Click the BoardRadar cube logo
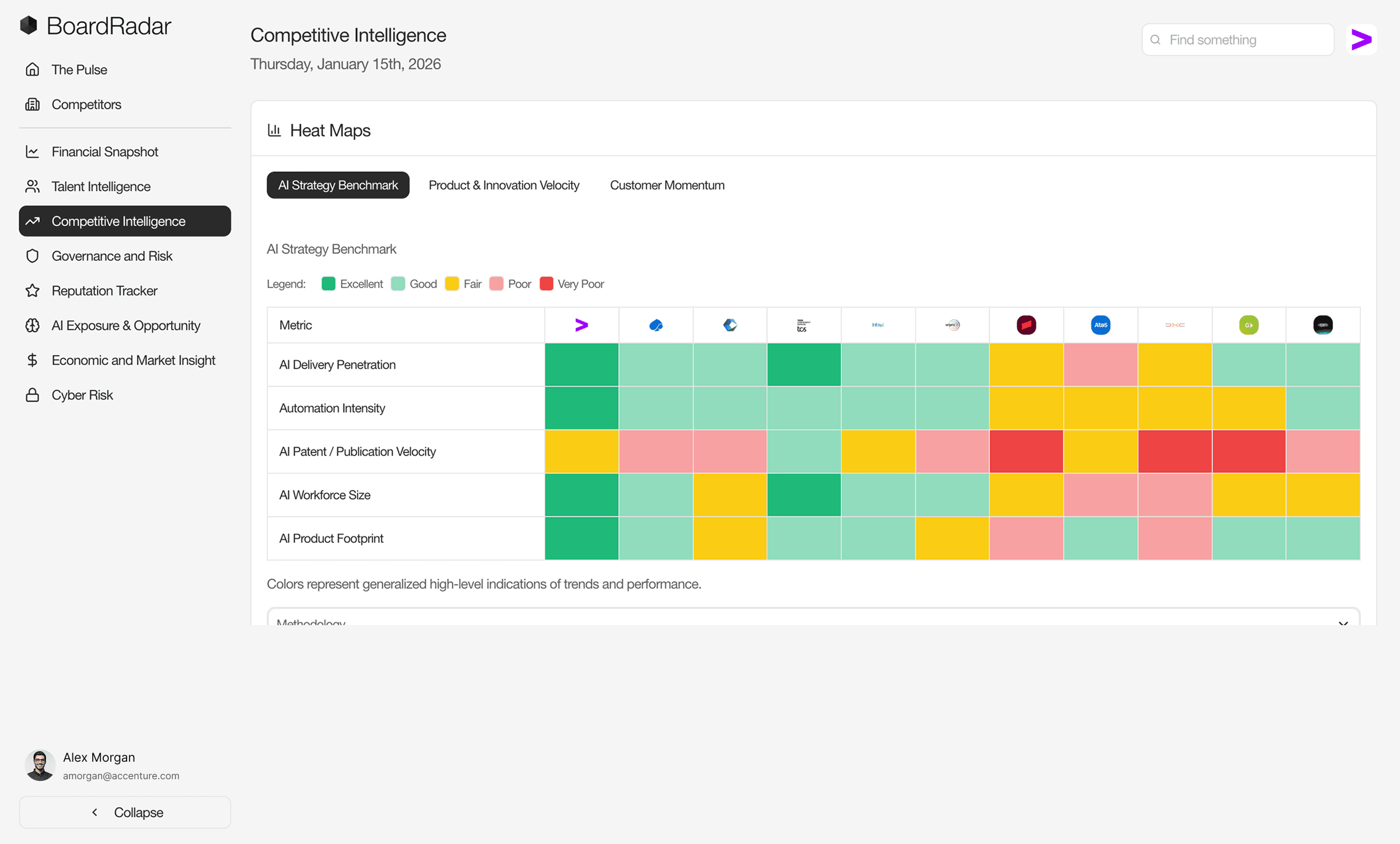 [29, 26]
